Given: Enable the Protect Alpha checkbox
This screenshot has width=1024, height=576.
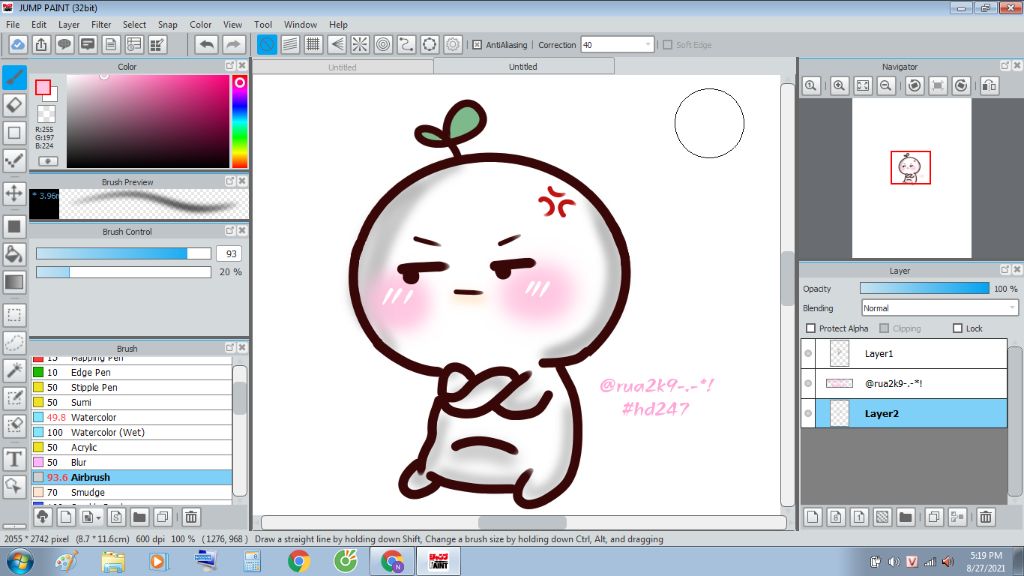Looking at the screenshot, I should point(811,328).
